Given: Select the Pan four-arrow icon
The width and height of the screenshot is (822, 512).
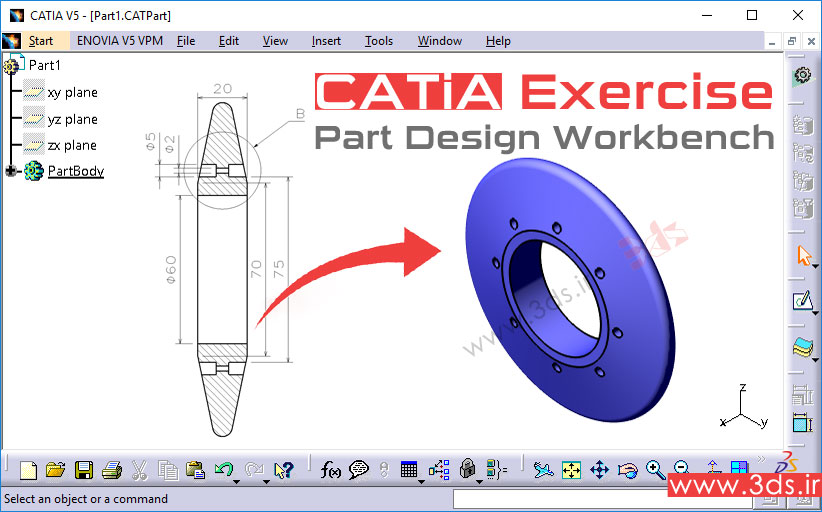Looking at the screenshot, I should point(599,470).
